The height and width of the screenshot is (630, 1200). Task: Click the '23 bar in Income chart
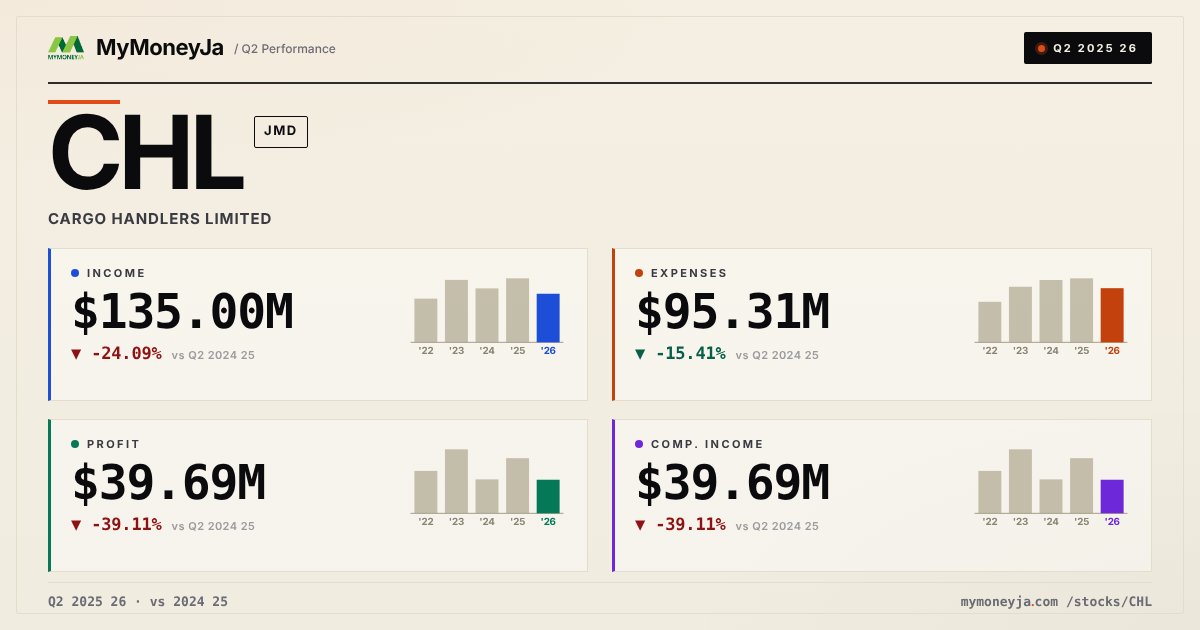pyautogui.click(x=456, y=311)
